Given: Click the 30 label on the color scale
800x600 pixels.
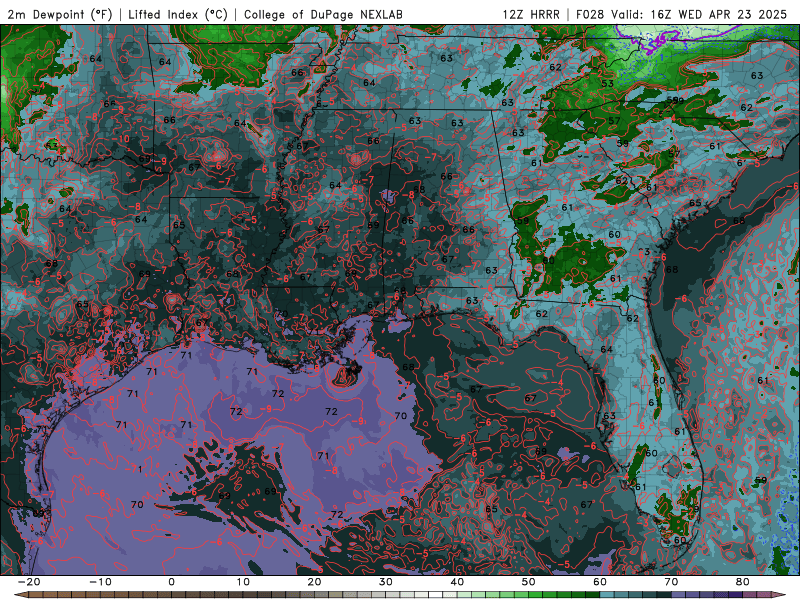Looking at the screenshot, I should click(386, 582).
